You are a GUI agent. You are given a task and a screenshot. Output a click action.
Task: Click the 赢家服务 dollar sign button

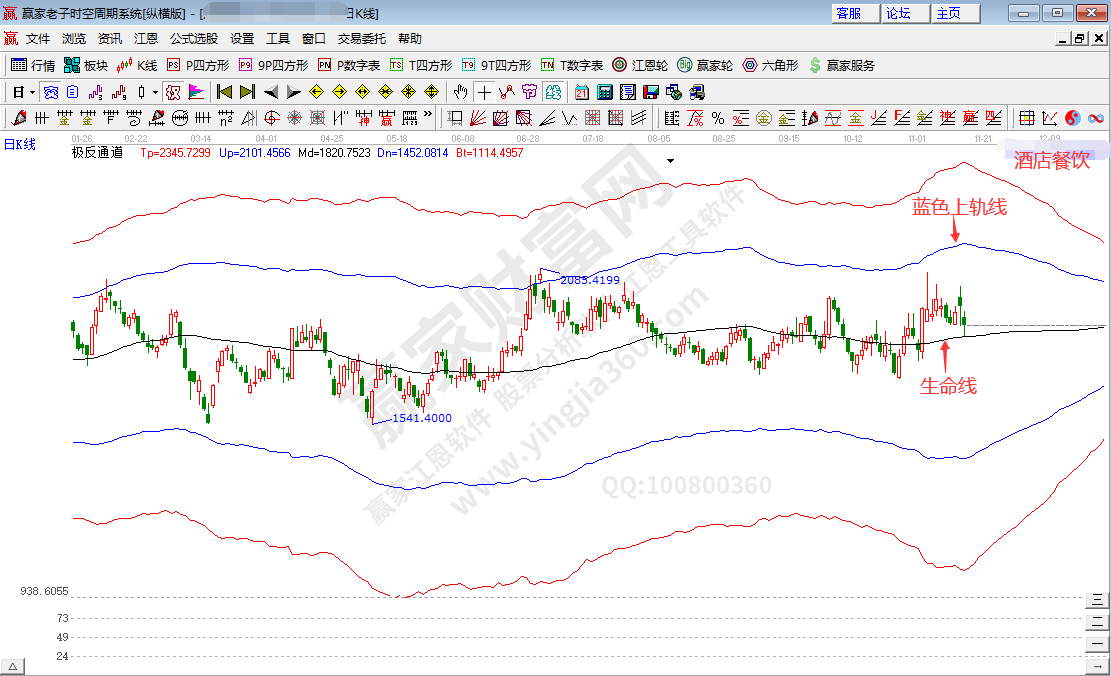tap(841, 65)
